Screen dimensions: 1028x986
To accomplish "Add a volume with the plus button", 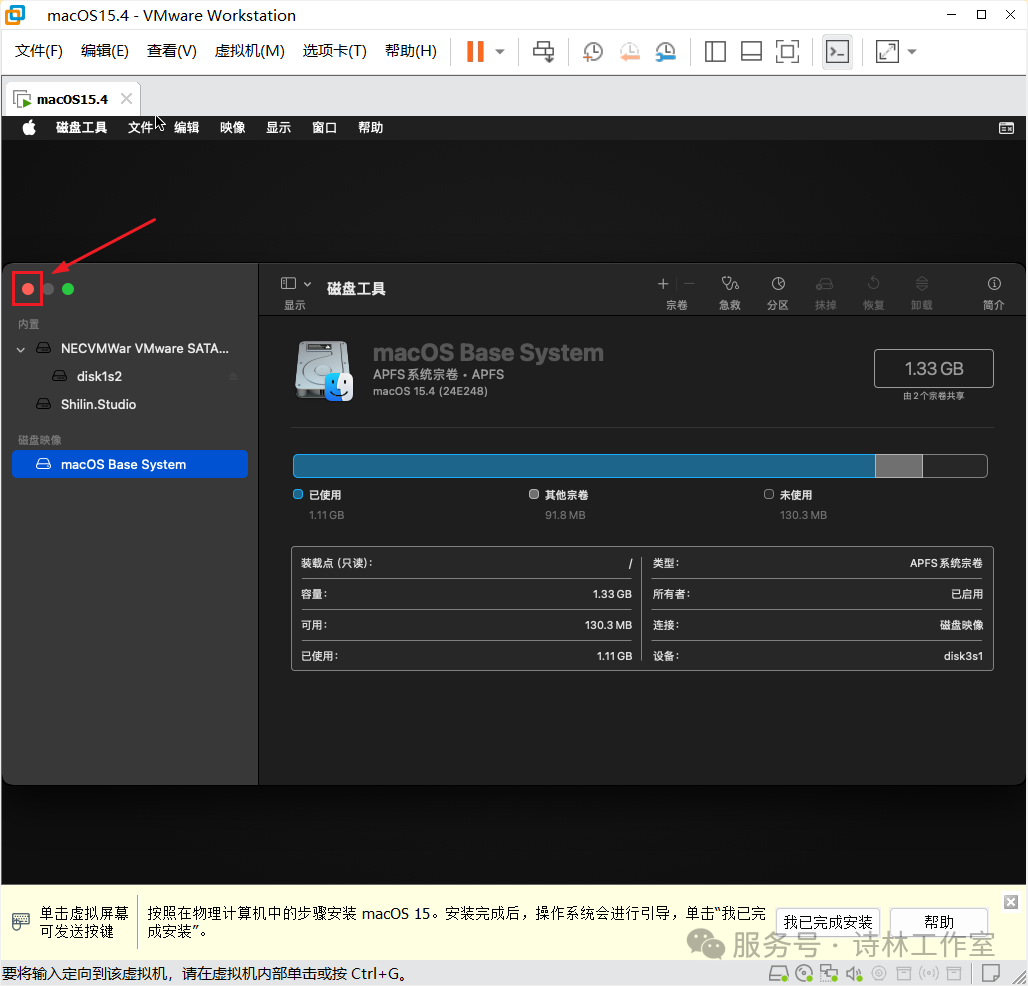I will point(663,284).
